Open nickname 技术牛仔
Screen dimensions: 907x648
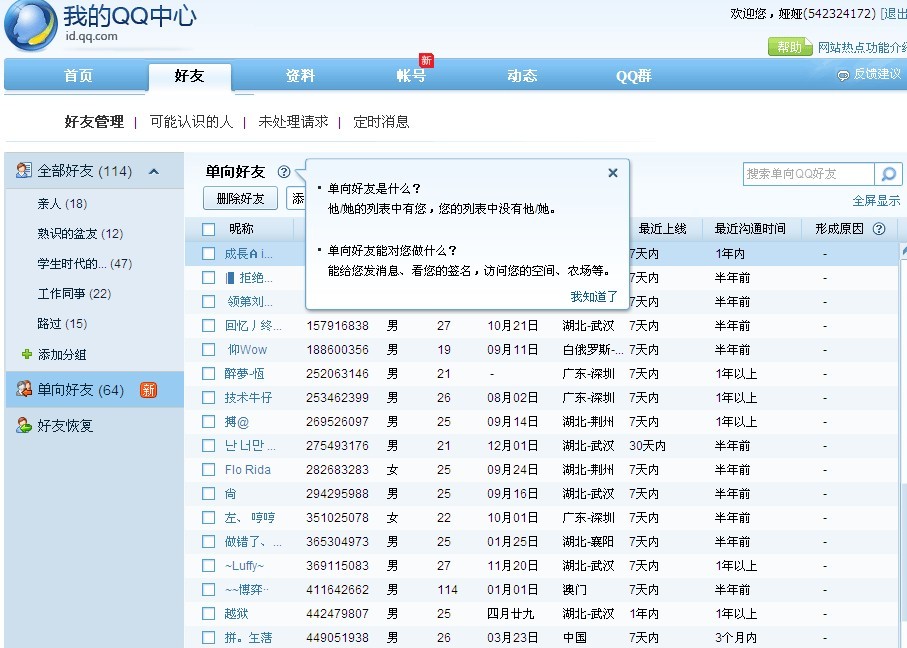248,397
